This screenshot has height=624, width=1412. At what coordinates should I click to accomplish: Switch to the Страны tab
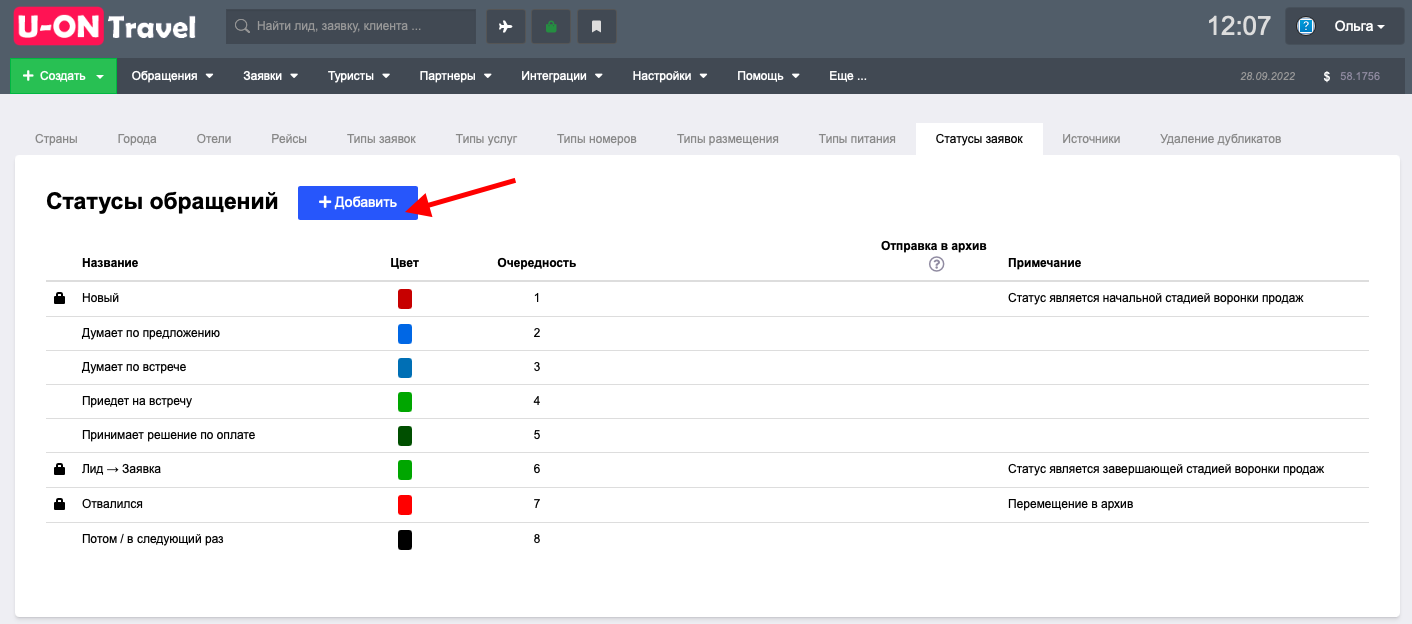pos(56,139)
